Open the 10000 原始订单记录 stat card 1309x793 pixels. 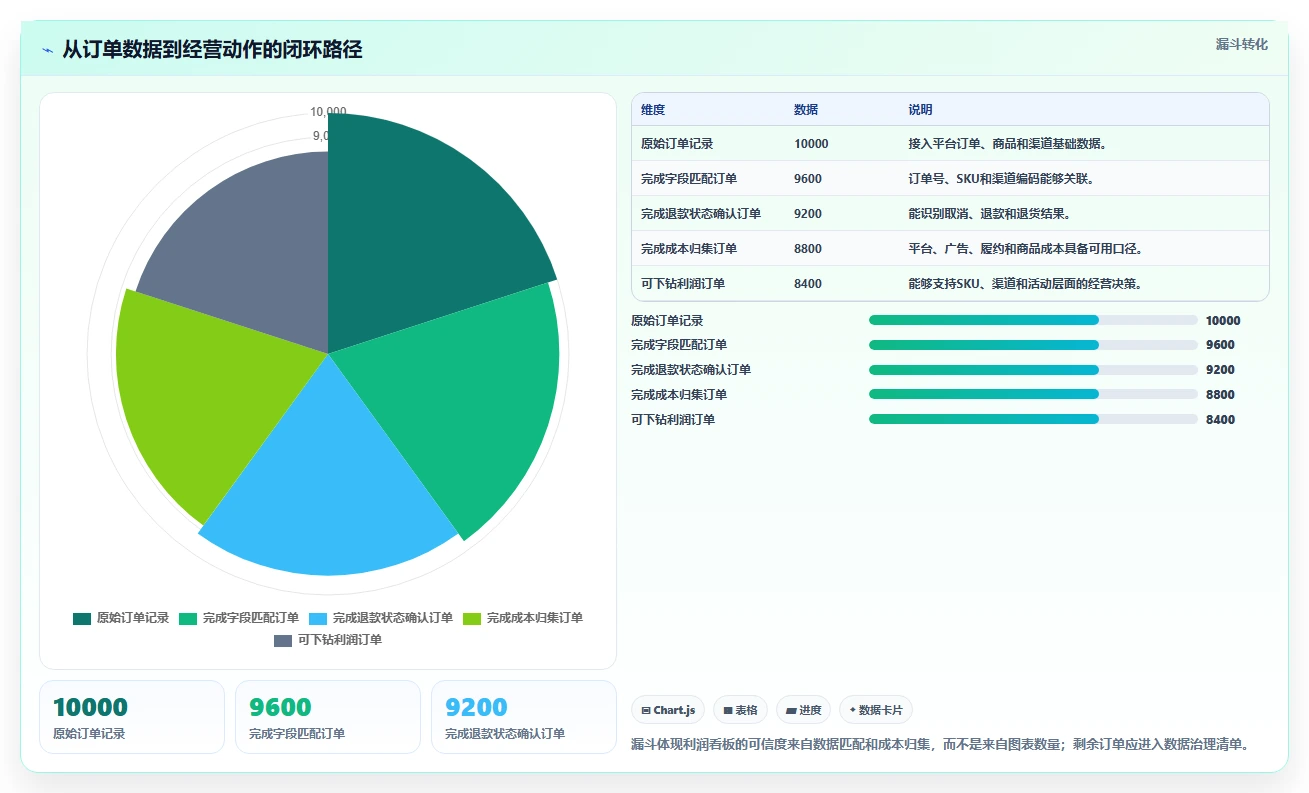[132, 717]
